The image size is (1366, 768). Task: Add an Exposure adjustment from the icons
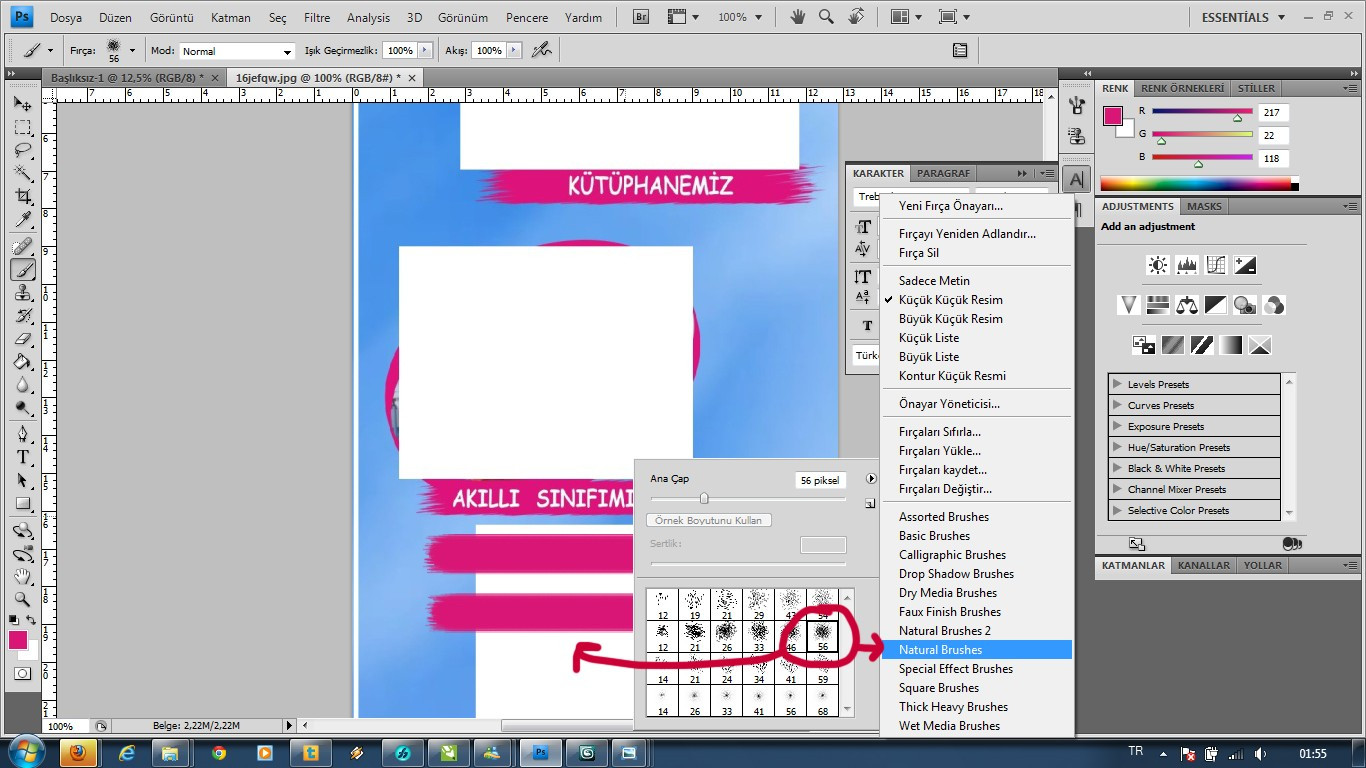(1245, 265)
